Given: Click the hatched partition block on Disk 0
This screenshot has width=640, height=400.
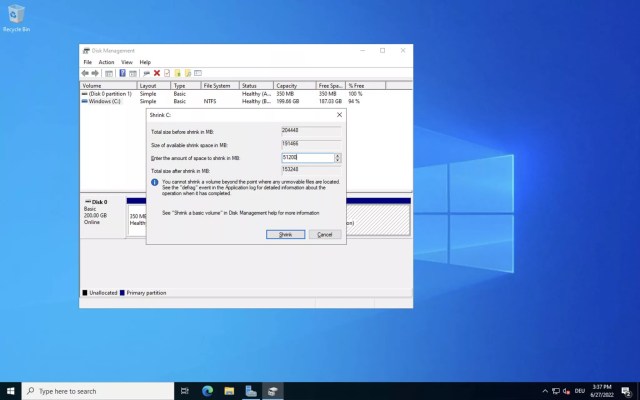Looking at the screenshot, I should coord(378,220).
